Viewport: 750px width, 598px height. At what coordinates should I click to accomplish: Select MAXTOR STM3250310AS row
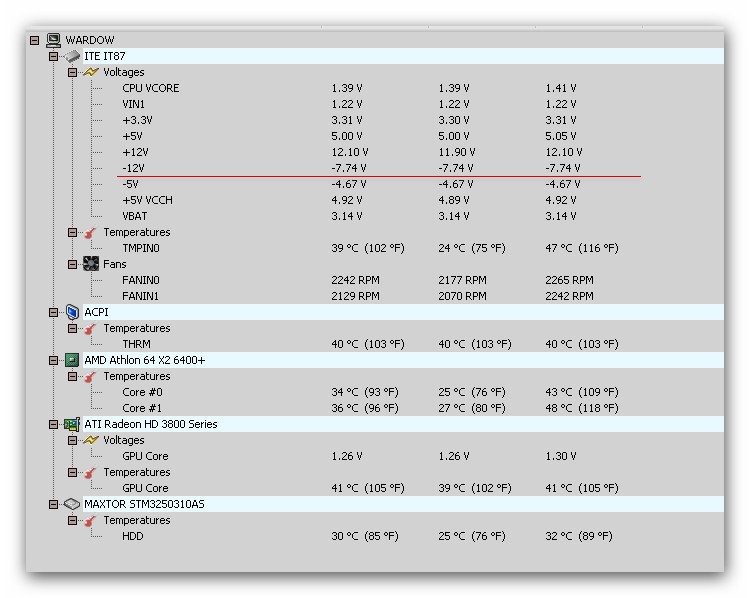(x=403, y=504)
